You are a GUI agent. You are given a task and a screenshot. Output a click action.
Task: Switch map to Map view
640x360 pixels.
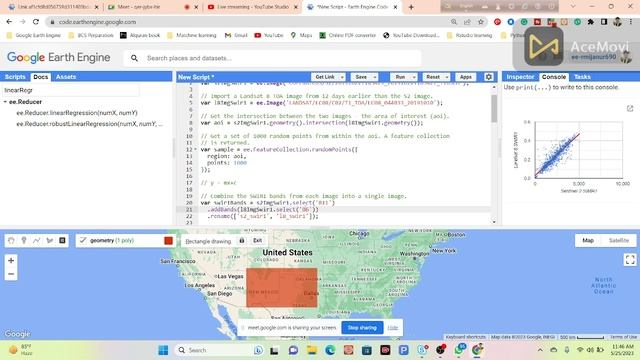pos(588,240)
